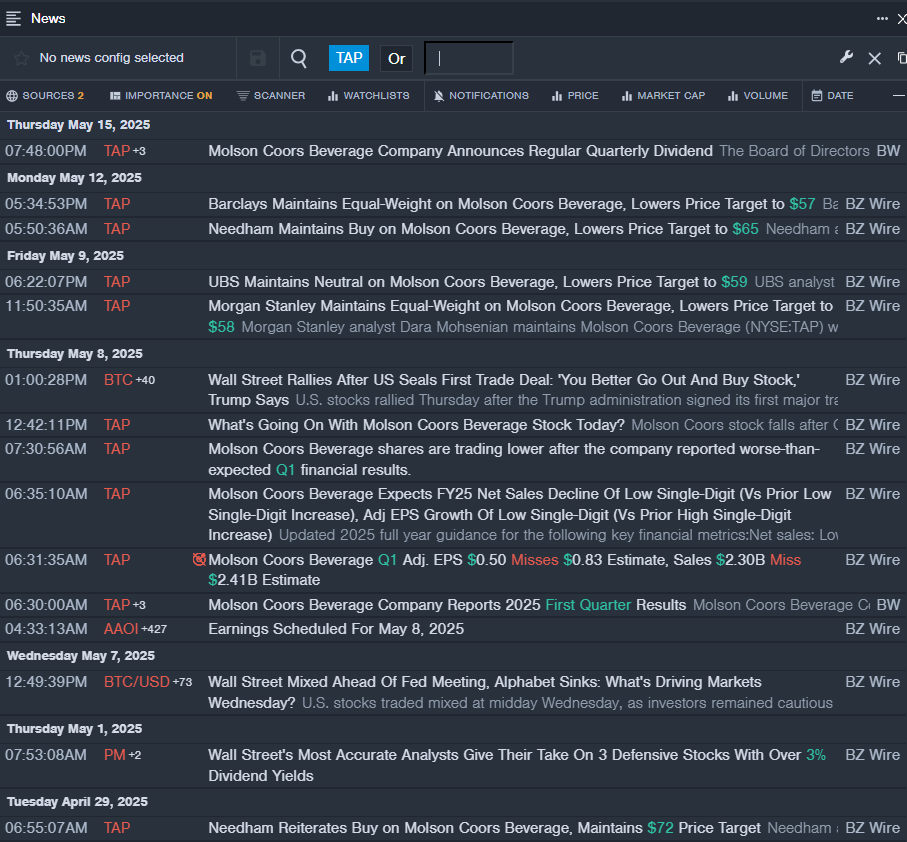
Task: Open the Morgan Stanley Maintains Equal-Weight headline
Action: tap(521, 316)
